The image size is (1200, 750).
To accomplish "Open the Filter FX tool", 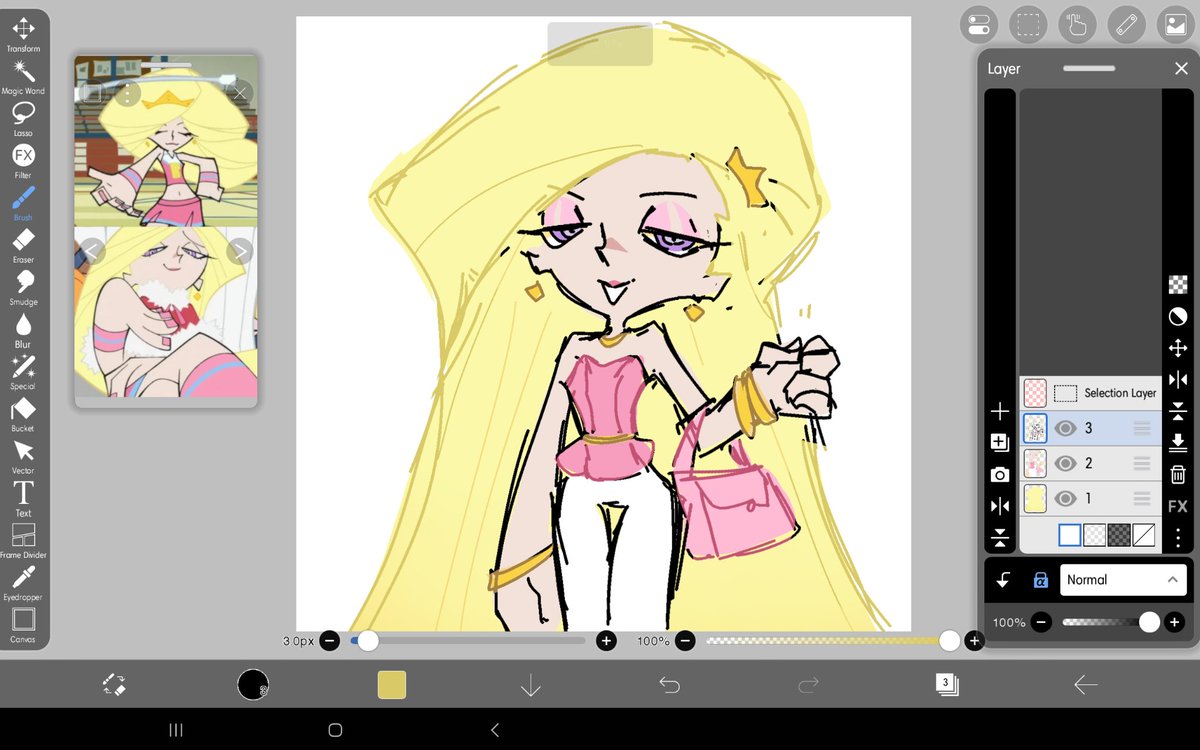I will 23,161.
